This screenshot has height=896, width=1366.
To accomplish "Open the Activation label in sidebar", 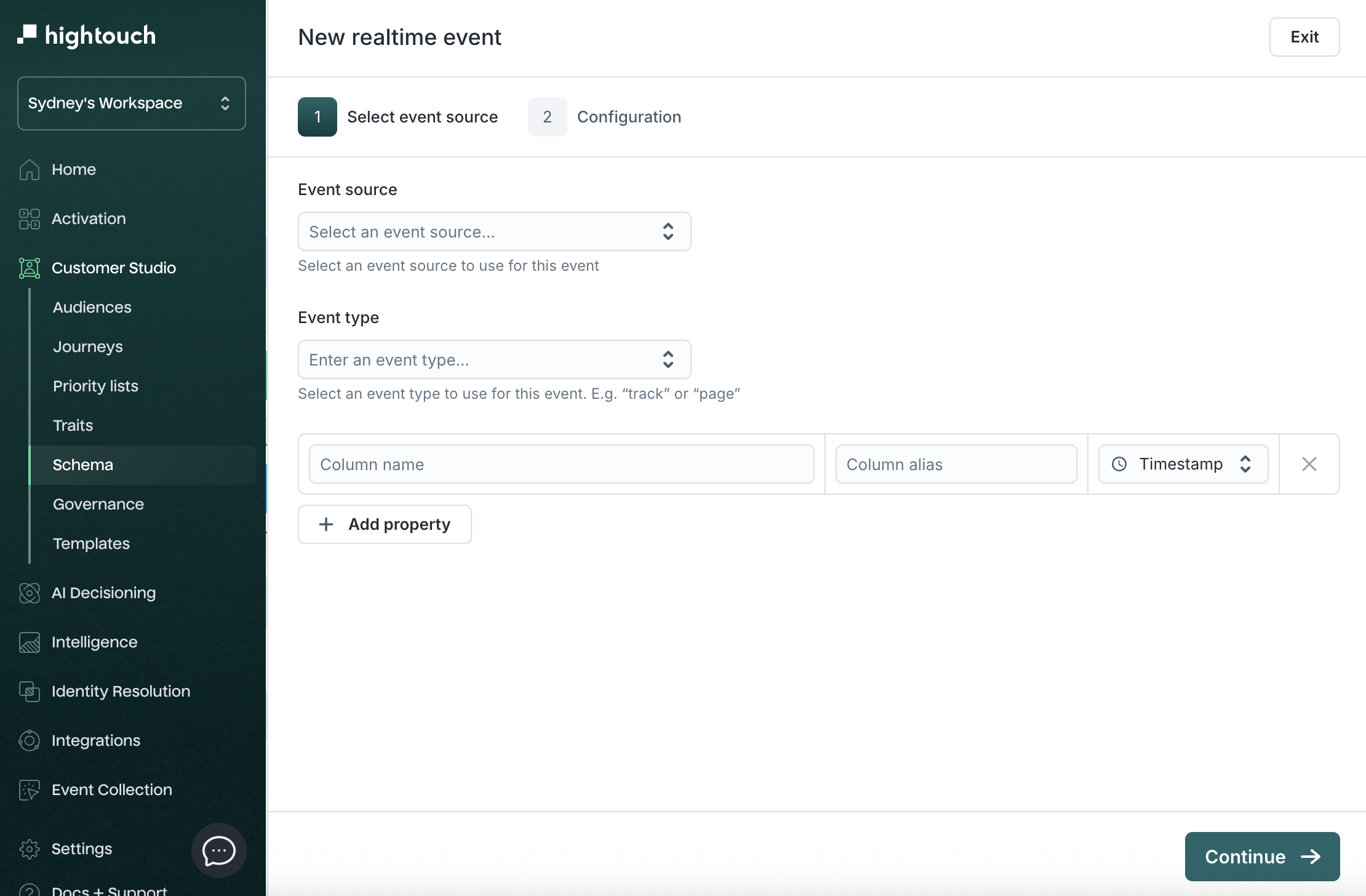I will click(89, 218).
